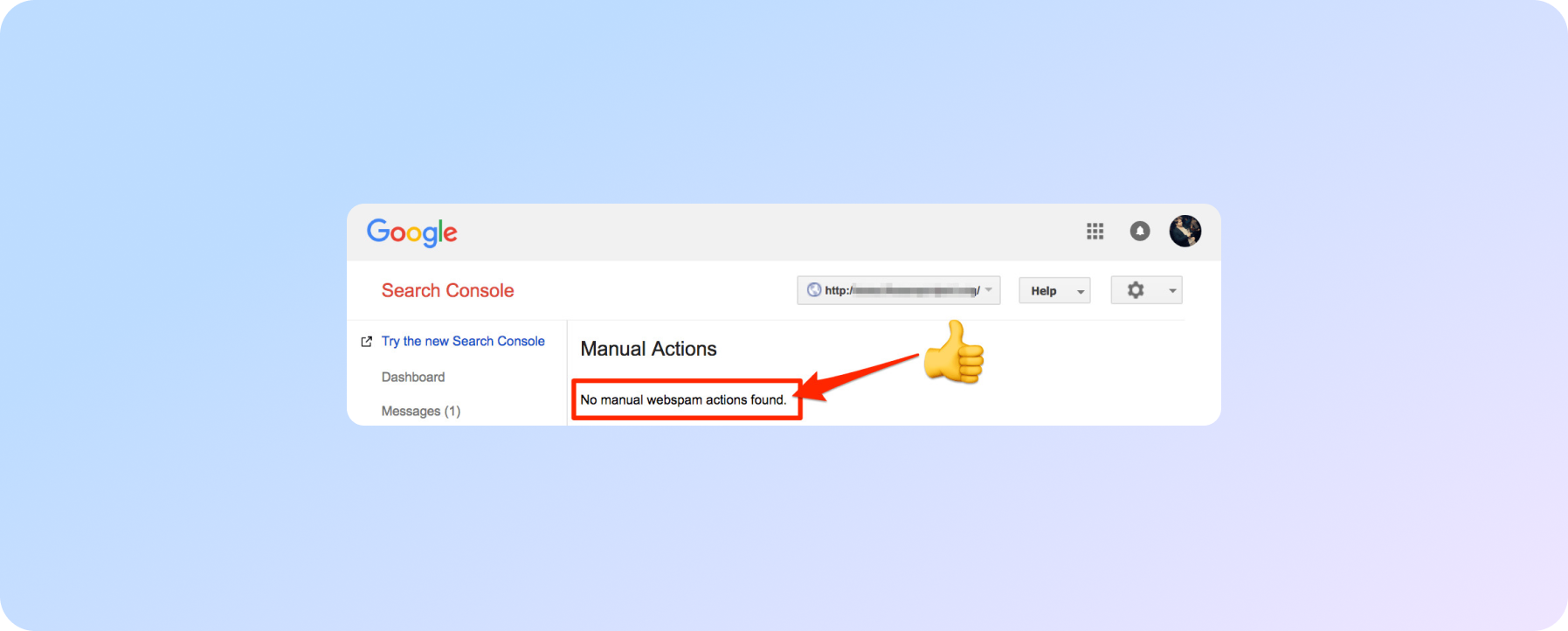Expand the Help dropdown

[1054, 290]
